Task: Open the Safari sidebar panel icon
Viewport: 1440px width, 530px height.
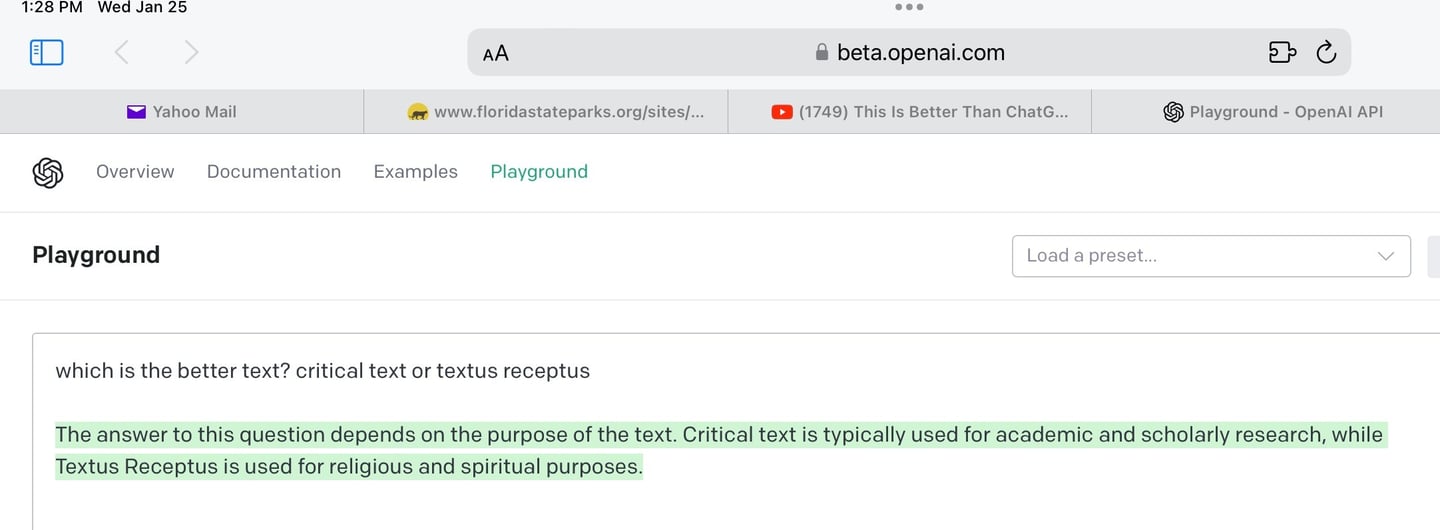Action: [47, 52]
